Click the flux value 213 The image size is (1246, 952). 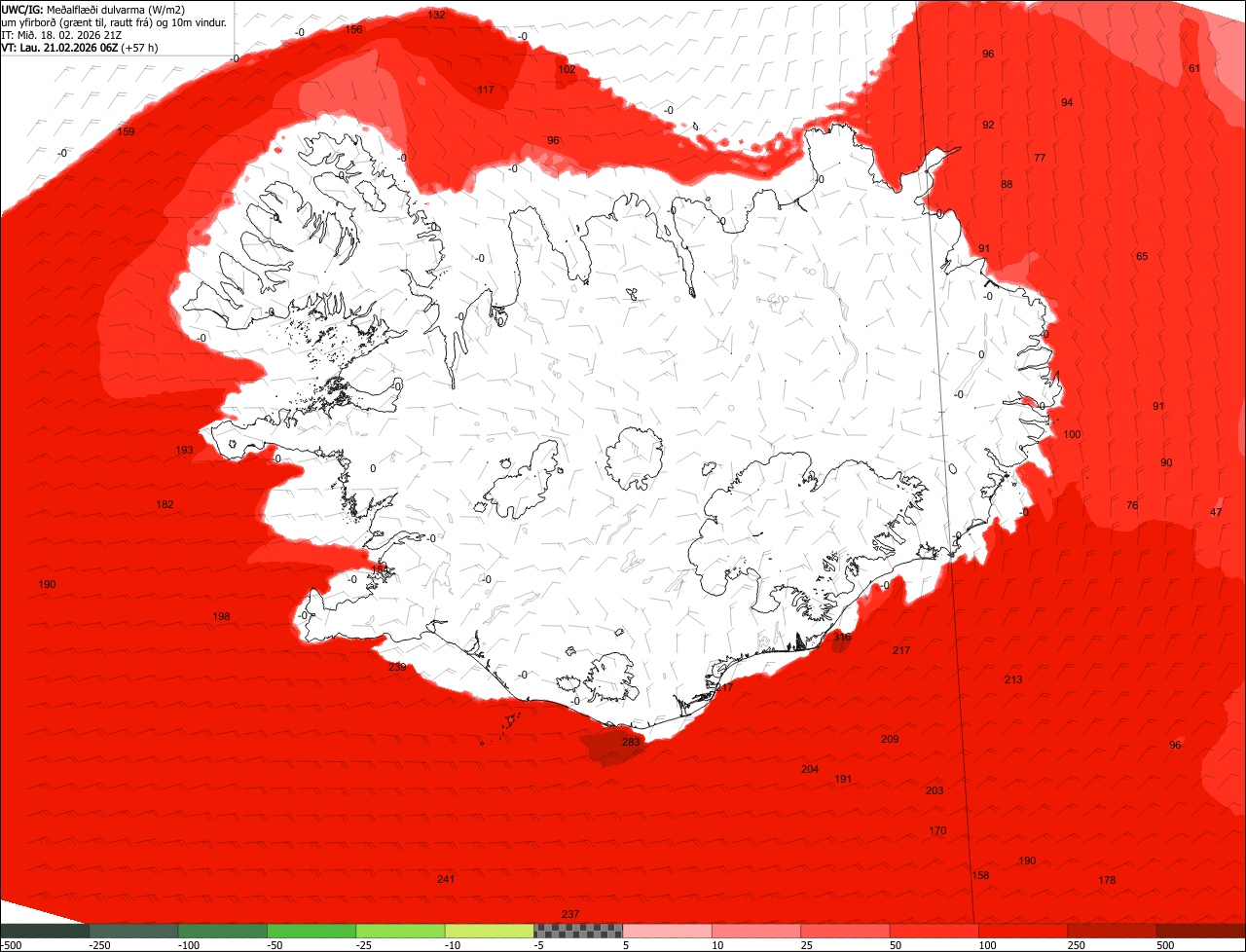[x=1013, y=679]
